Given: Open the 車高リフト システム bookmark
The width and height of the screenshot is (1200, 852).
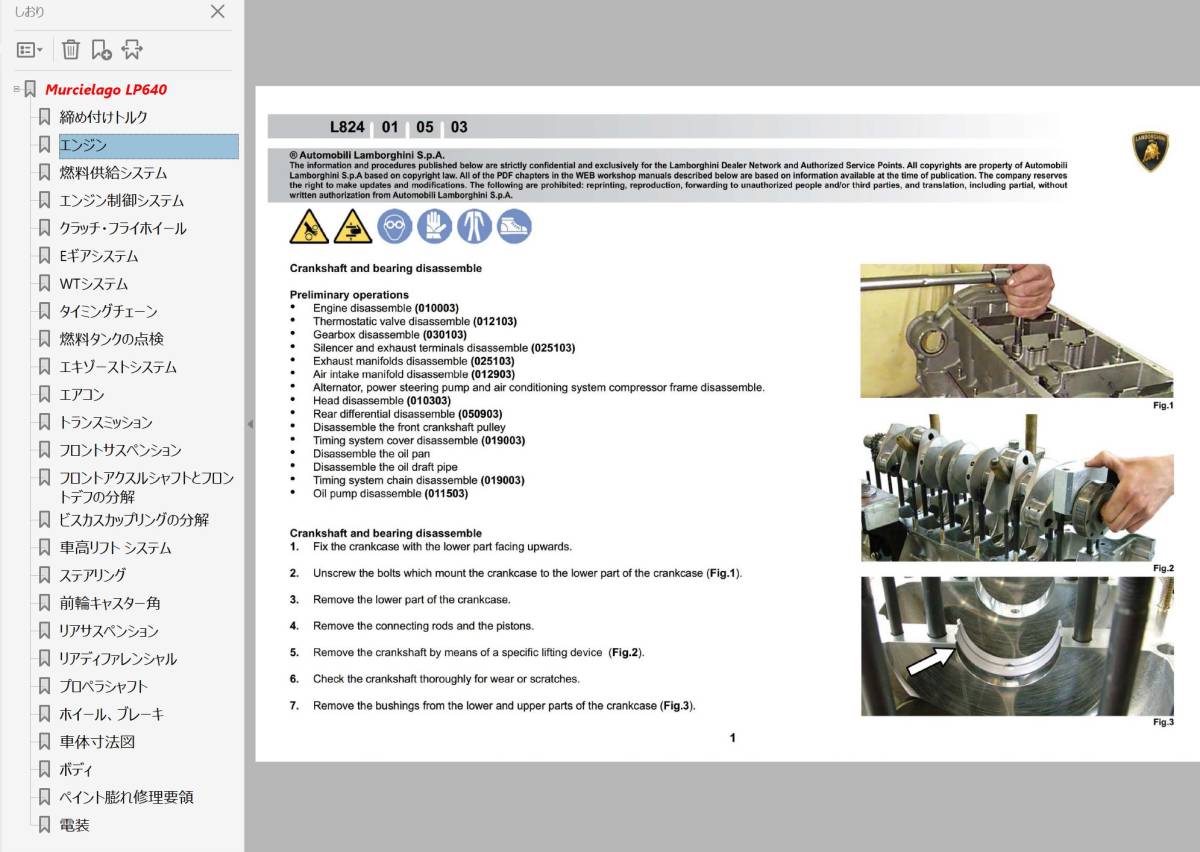Looking at the screenshot, I should tap(115, 548).
